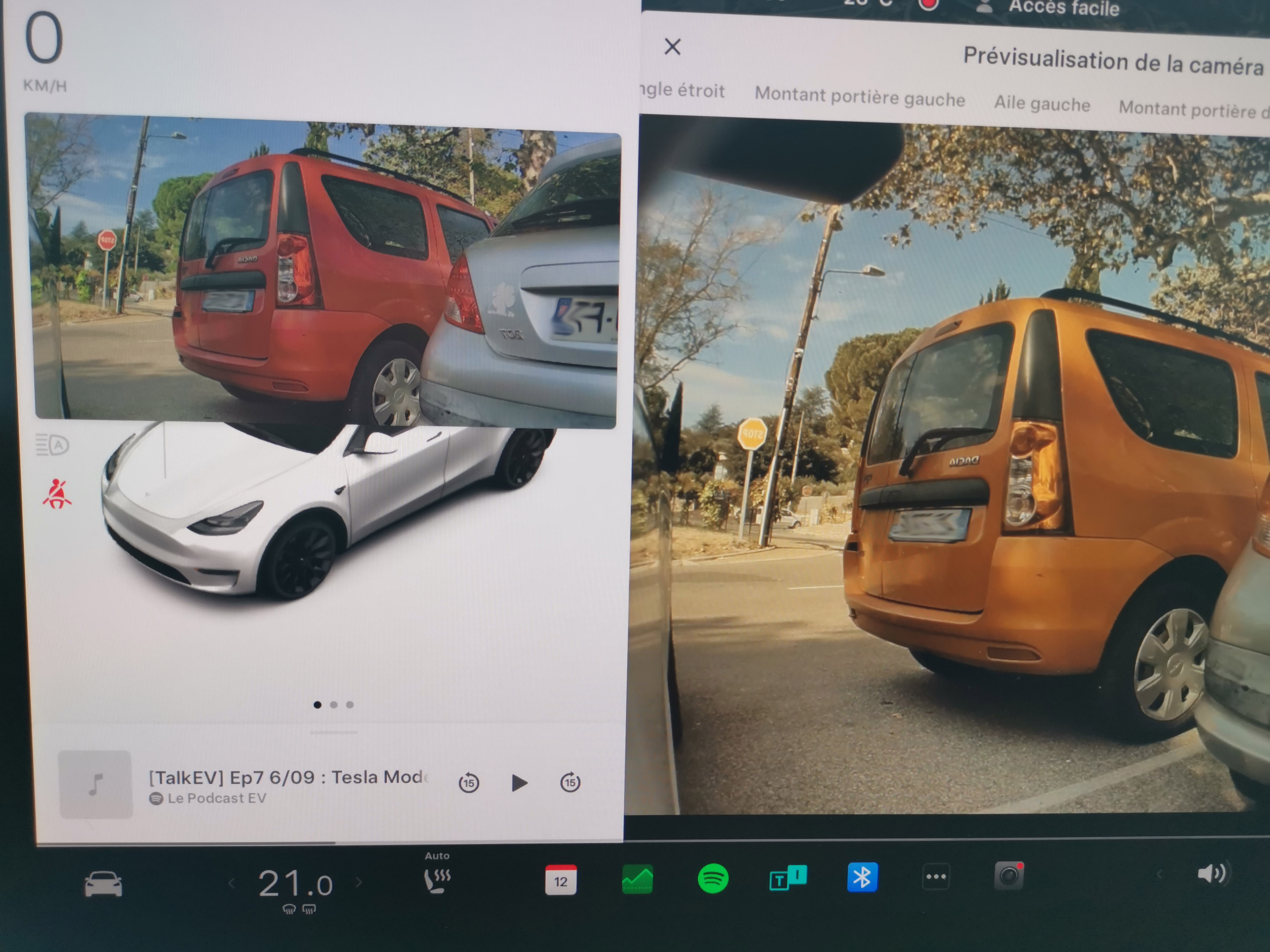Image resolution: width=1270 pixels, height=952 pixels.
Task: Rewind the podcast 15 seconds
Action: click(x=469, y=783)
